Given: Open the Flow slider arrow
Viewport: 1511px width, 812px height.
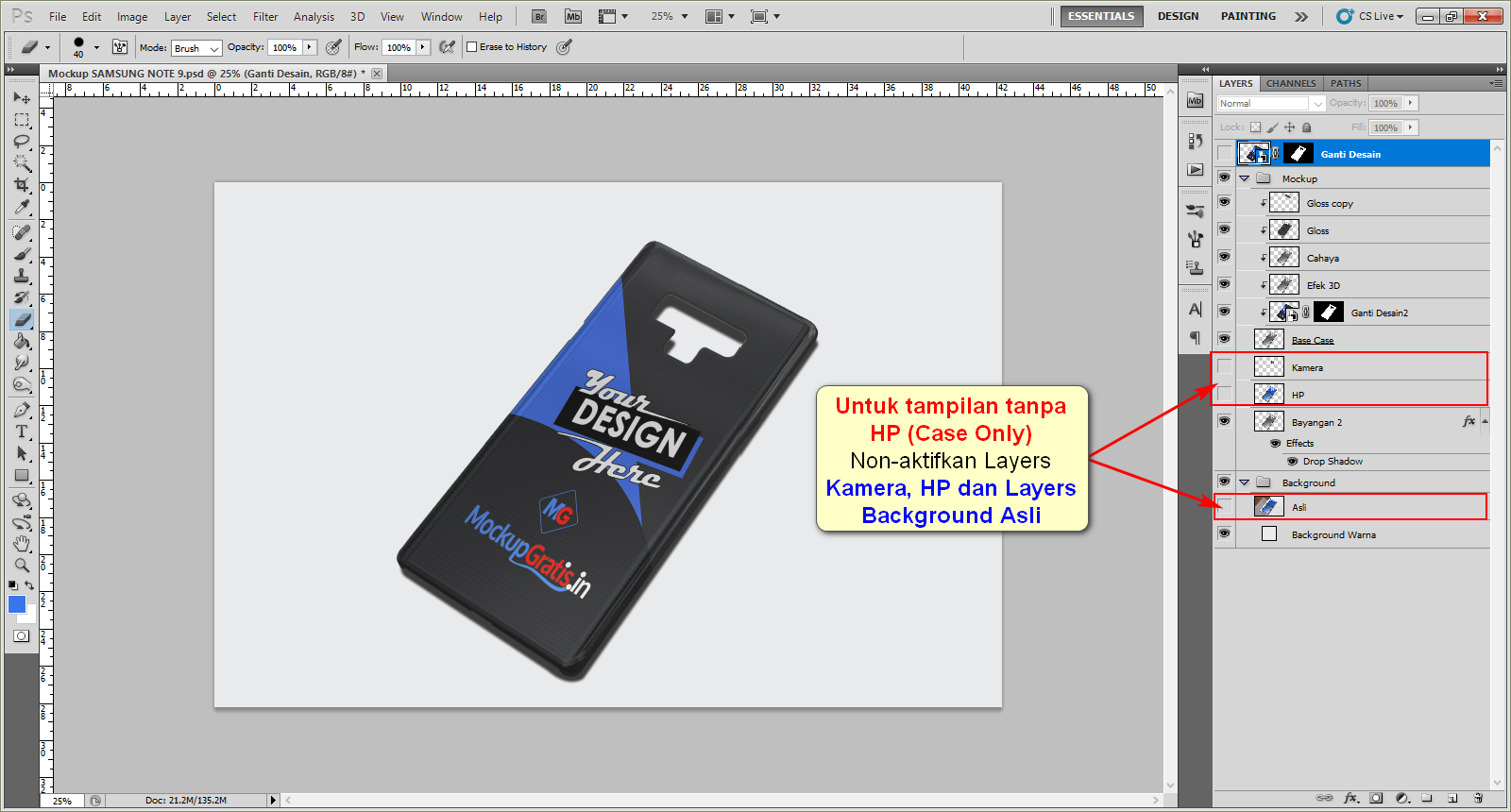Looking at the screenshot, I should click(x=423, y=47).
